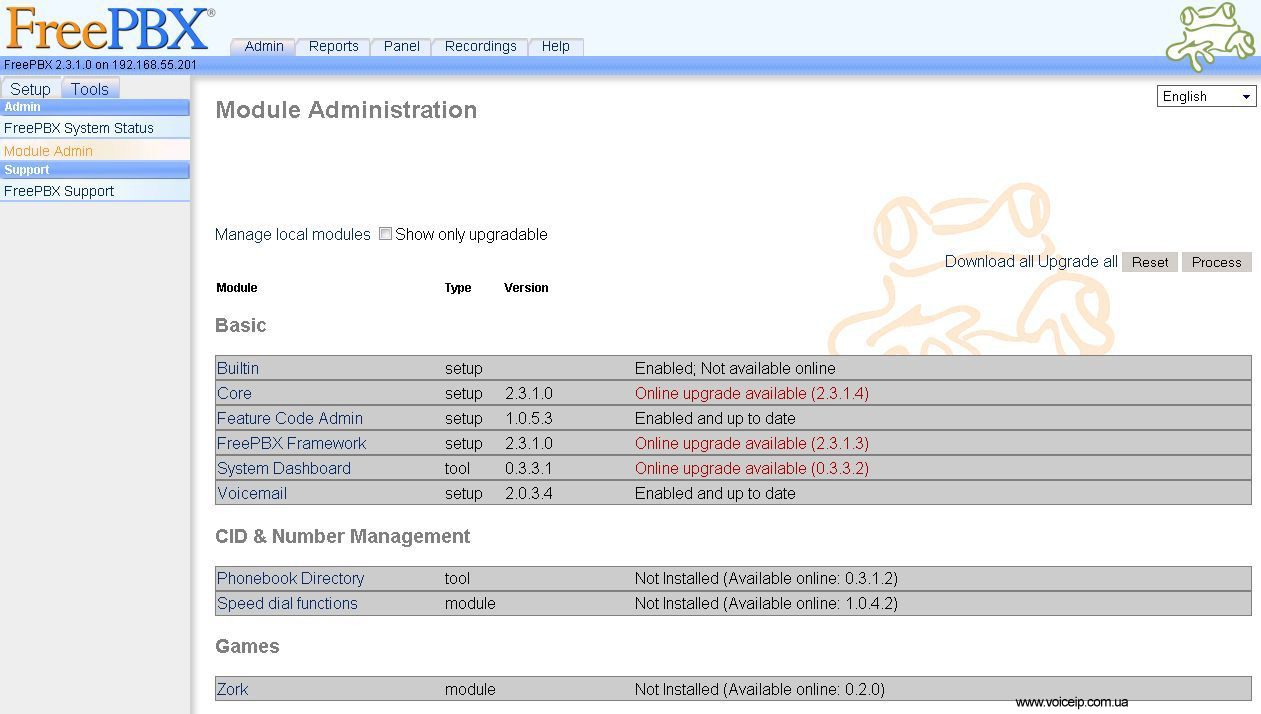Click Core's upgrade notice (2.3.1.4)
This screenshot has height=714, width=1261.
(752, 393)
